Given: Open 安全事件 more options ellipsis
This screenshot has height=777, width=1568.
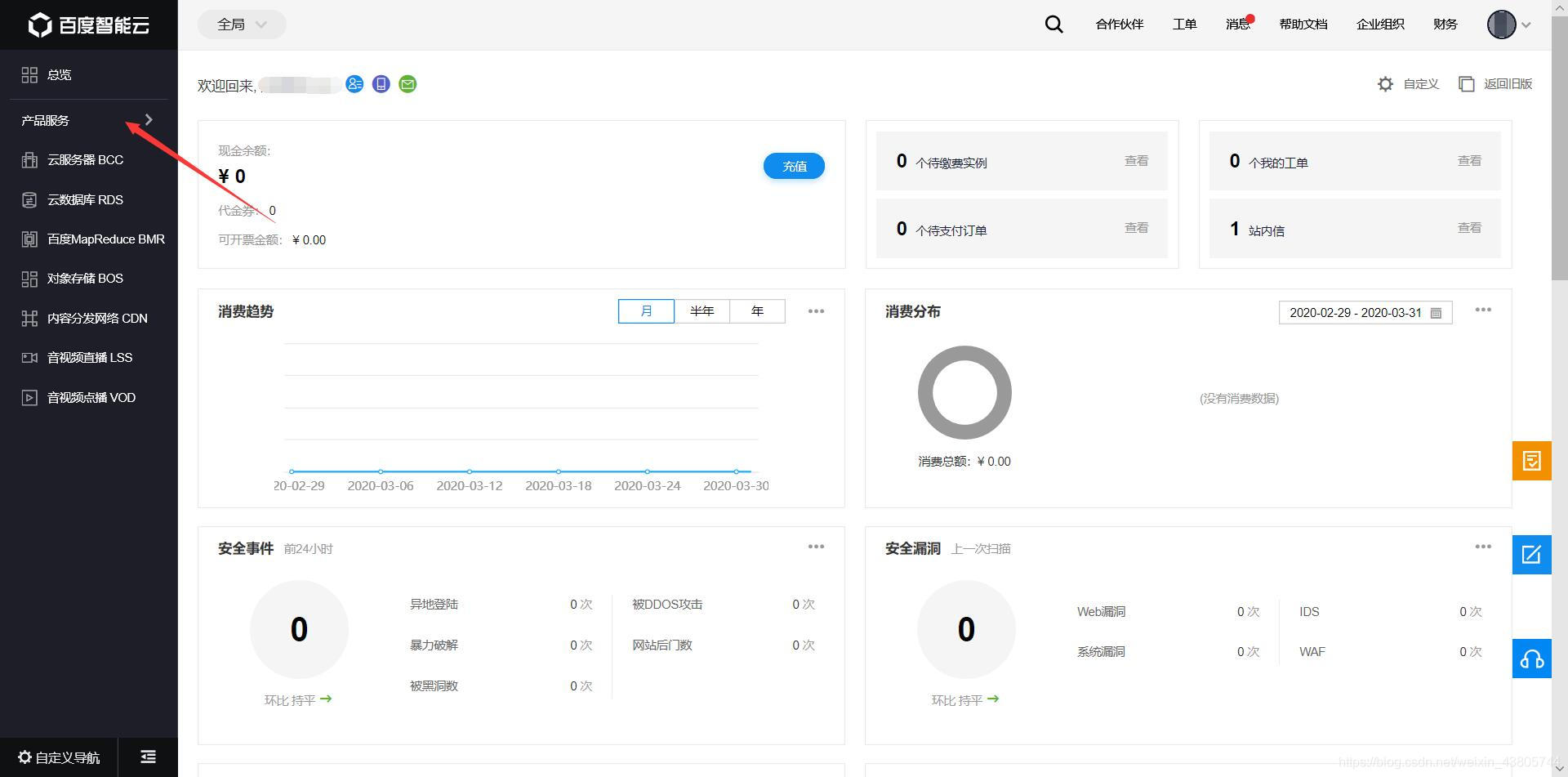Looking at the screenshot, I should pos(816,547).
